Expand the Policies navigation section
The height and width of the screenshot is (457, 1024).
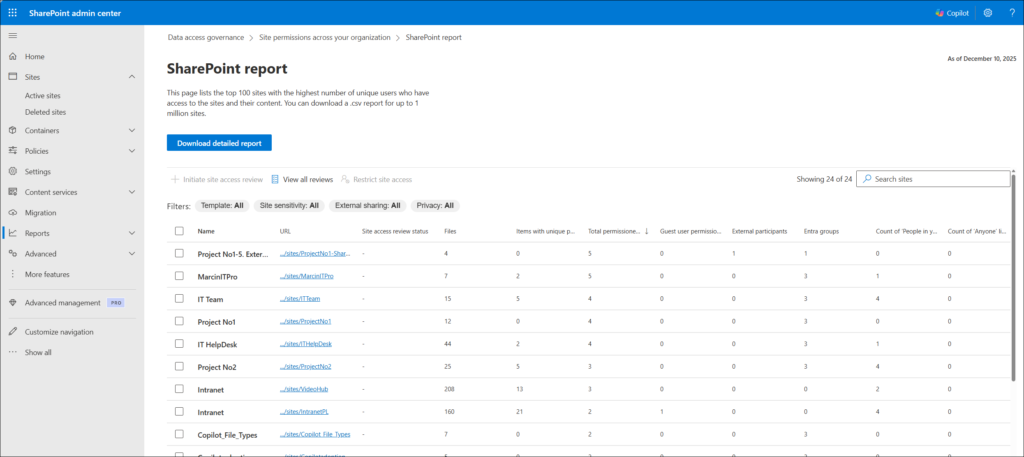(x=132, y=151)
